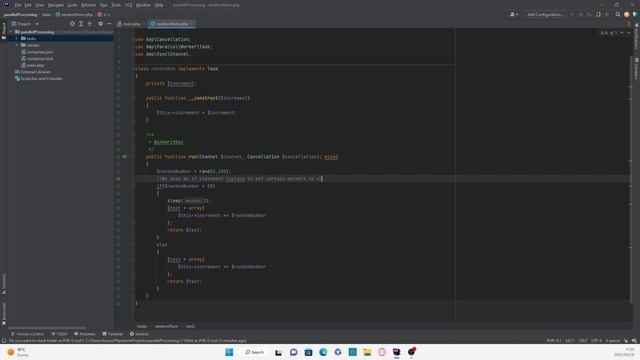Click the Run play icon in toolbar
The width and height of the screenshot is (640, 360).
572,14
